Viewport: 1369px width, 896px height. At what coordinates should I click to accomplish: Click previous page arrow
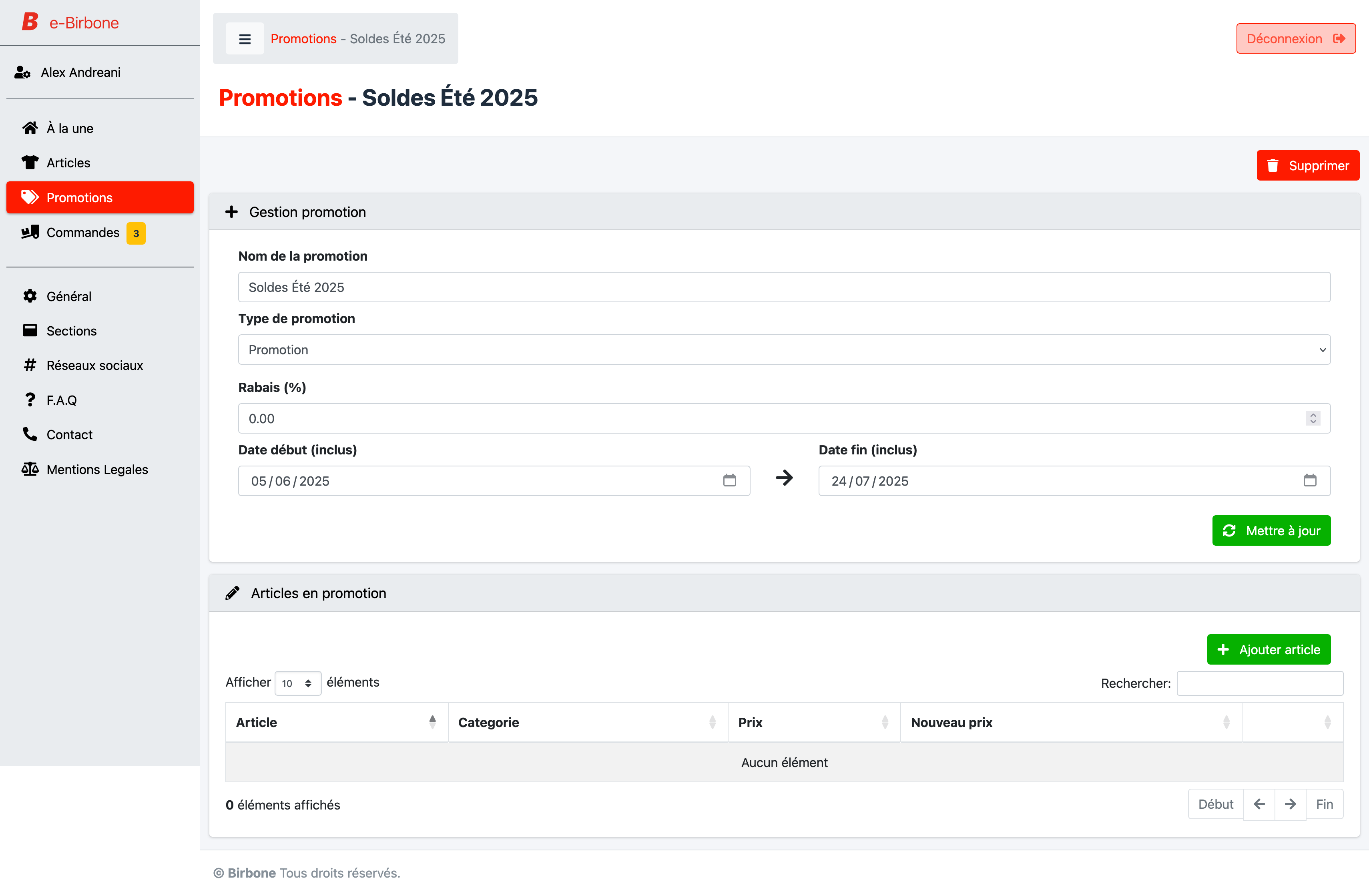pos(1259,804)
